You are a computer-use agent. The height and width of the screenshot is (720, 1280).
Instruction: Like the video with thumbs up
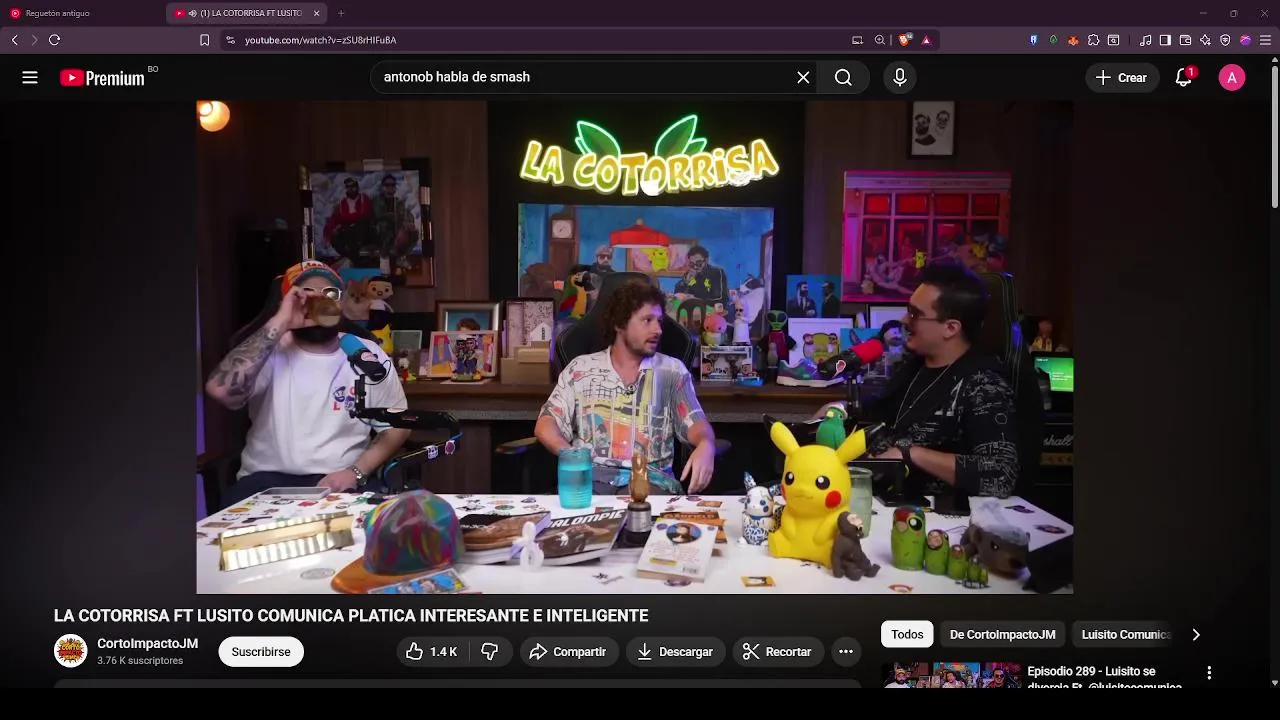point(431,652)
